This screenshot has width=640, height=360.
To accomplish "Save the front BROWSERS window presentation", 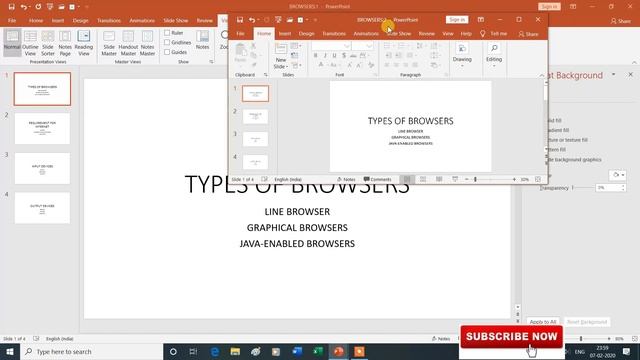I will (240, 20).
